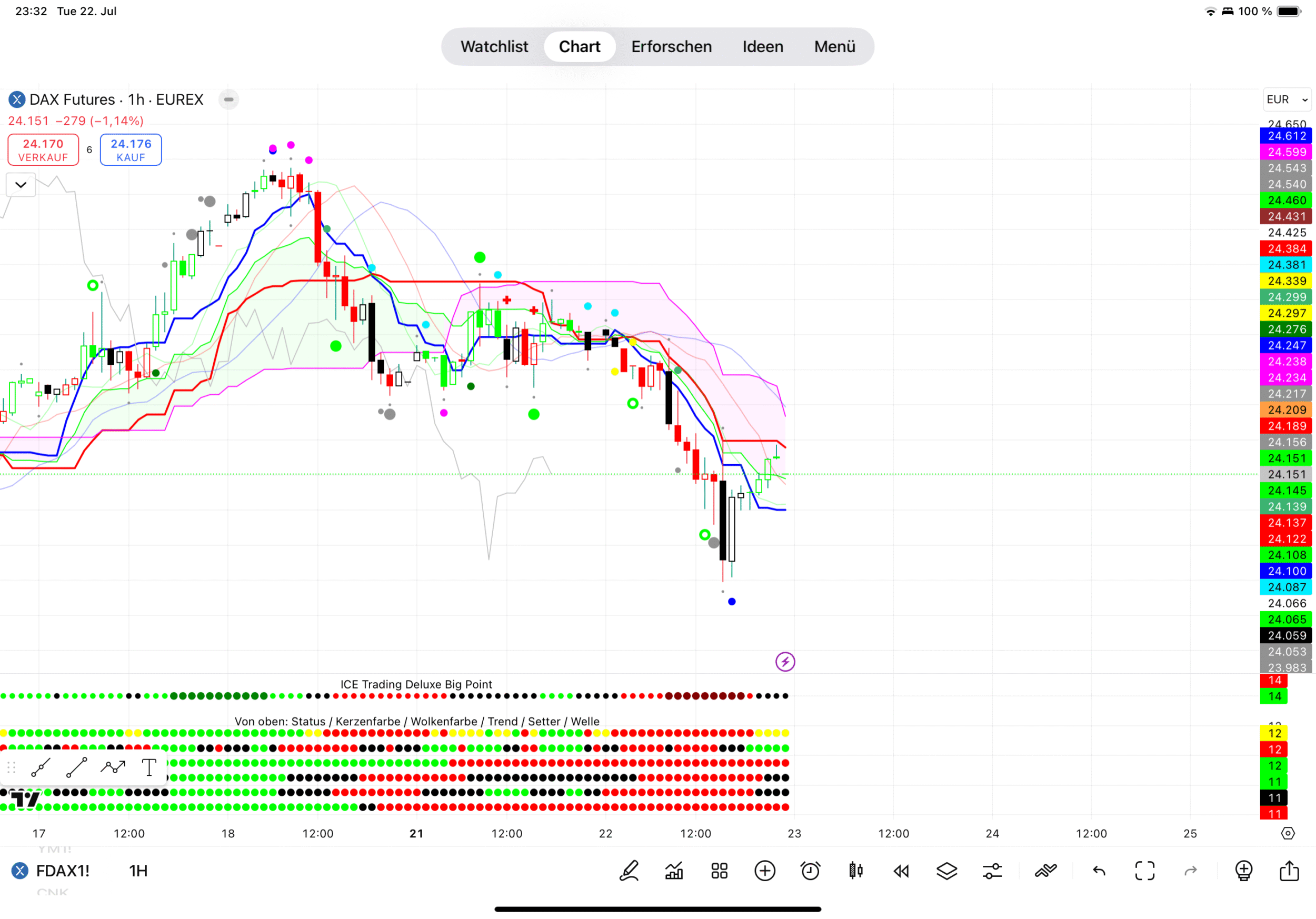Tap the share export icon

click(1289, 872)
